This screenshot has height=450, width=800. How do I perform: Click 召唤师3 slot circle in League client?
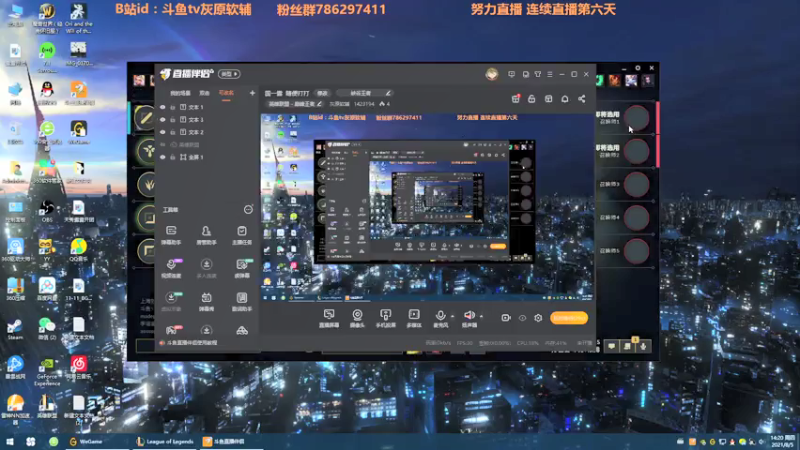click(637, 184)
